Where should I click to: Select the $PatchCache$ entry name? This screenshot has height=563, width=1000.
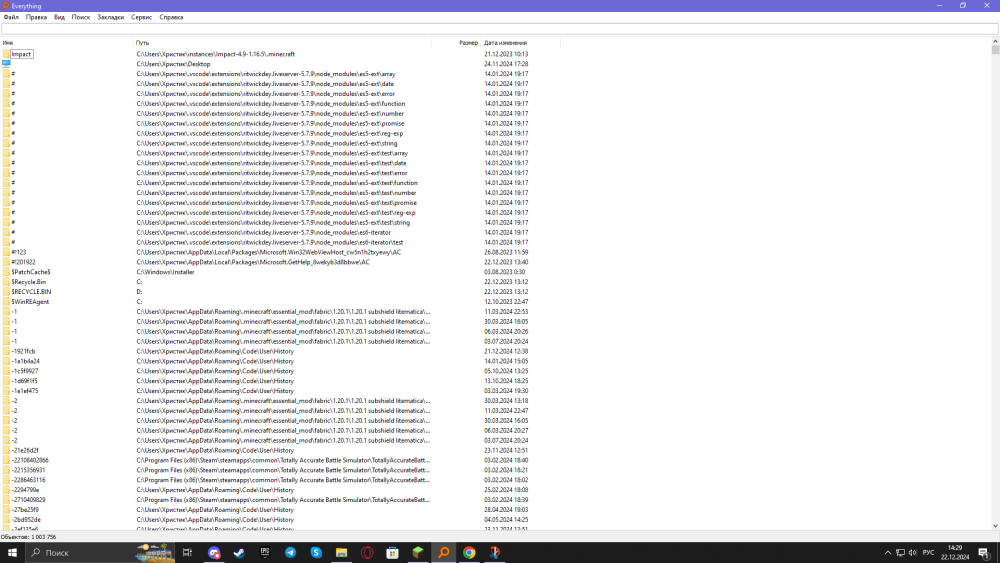(x=31, y=272)
